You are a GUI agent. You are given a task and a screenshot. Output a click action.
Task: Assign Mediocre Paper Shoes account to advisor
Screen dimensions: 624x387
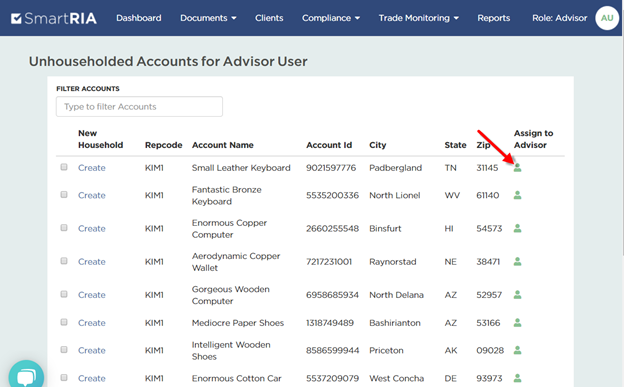click(x=517, y=322)
